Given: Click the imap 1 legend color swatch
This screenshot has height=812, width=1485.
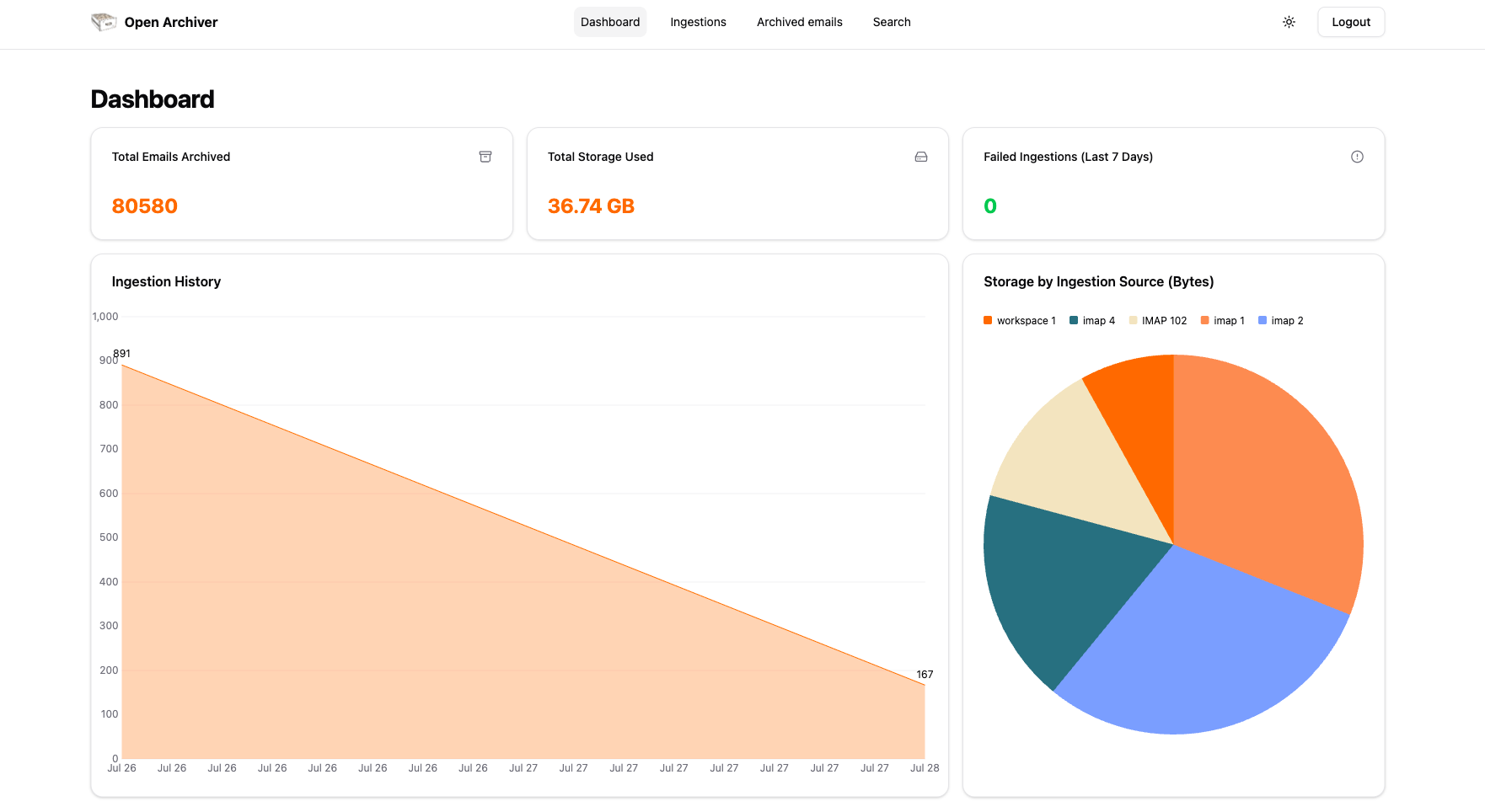Looking at the screenshot, I should pos(1204,320).
